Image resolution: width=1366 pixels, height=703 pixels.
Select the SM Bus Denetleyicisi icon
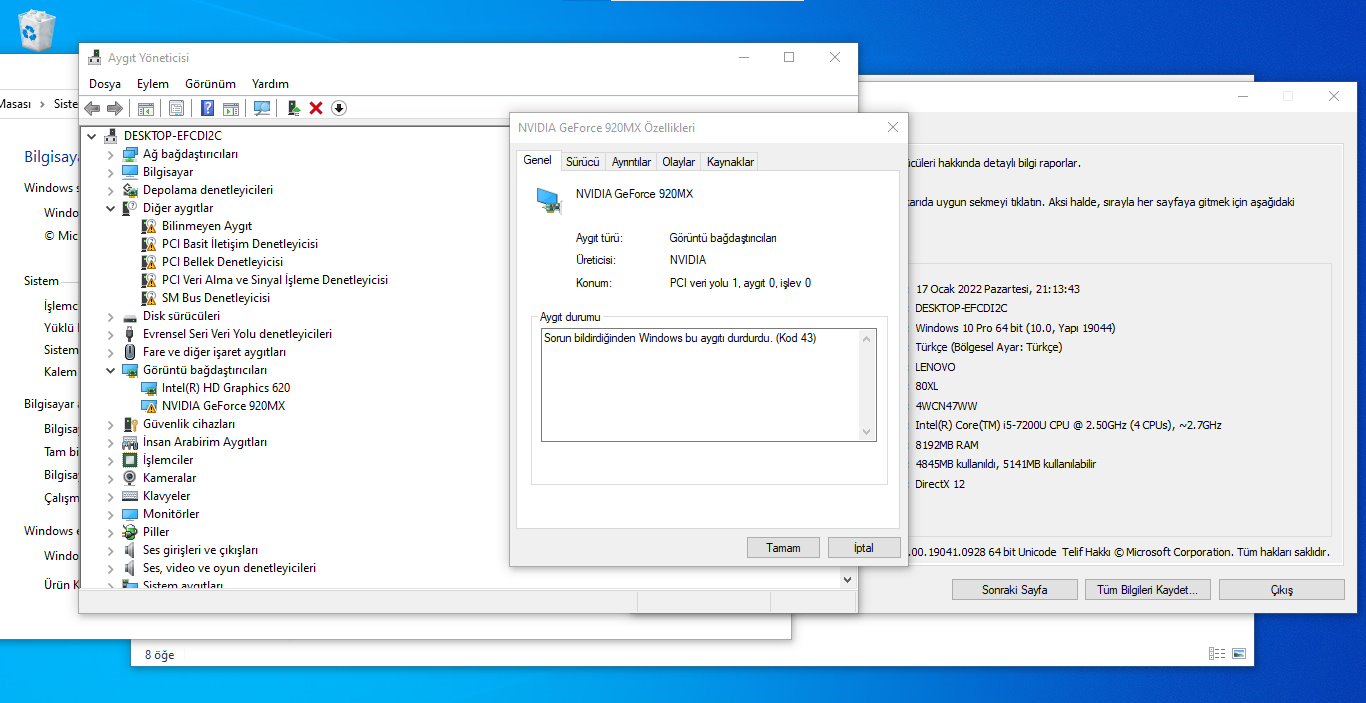[149, 298]
